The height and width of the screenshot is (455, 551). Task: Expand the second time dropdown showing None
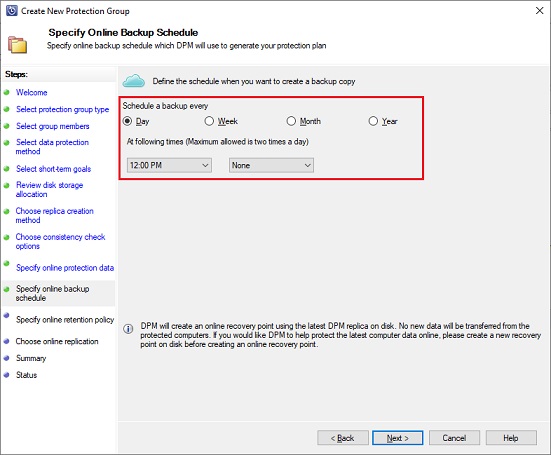point(271,165)
